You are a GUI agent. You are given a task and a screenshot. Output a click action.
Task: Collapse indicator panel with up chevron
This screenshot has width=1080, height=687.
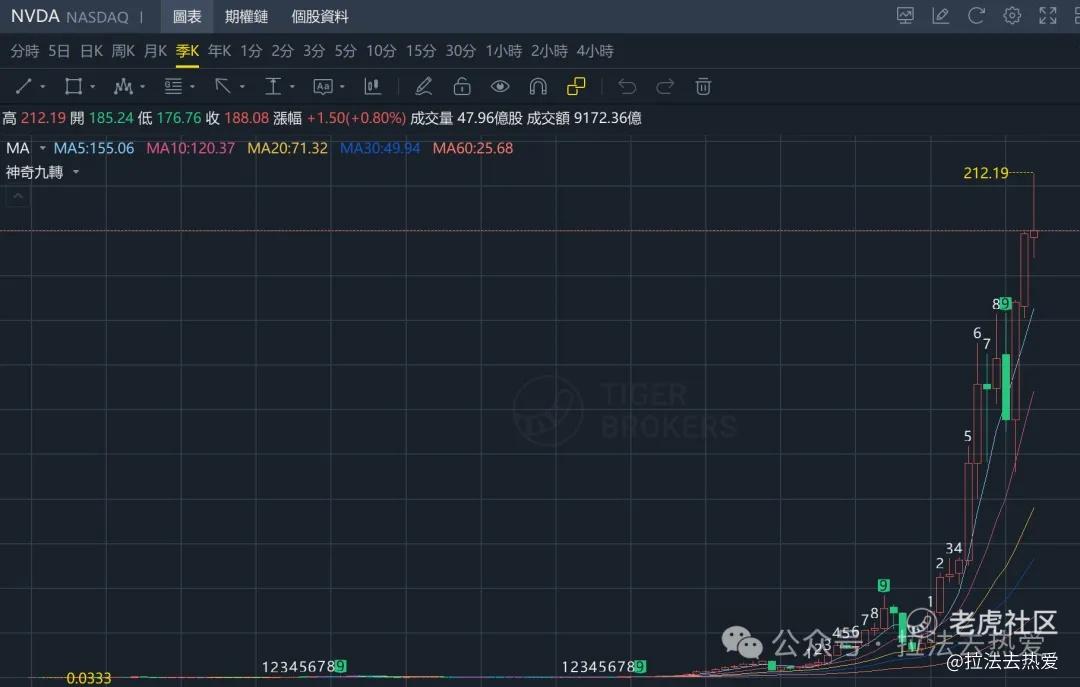tap(17, 197)
